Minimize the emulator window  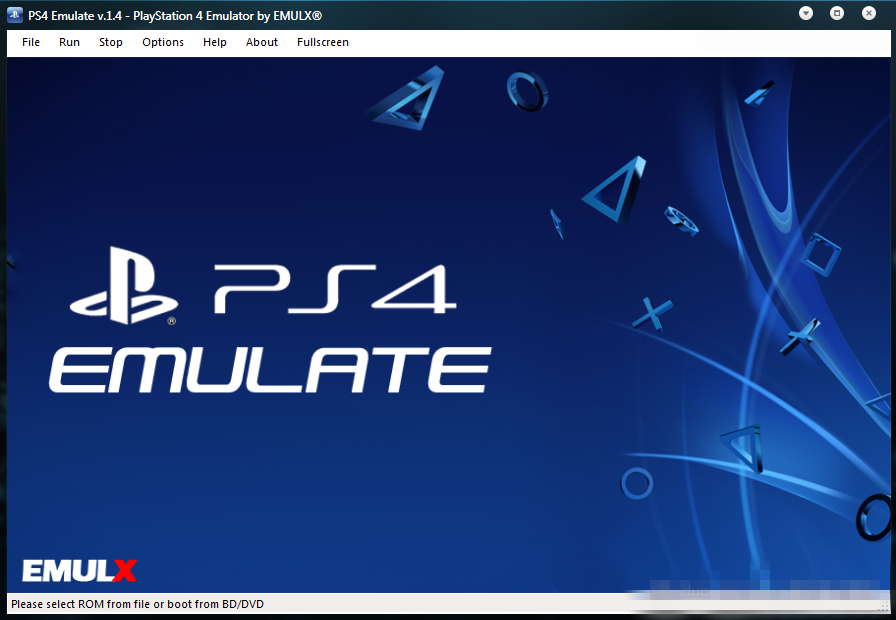(807, 13)
